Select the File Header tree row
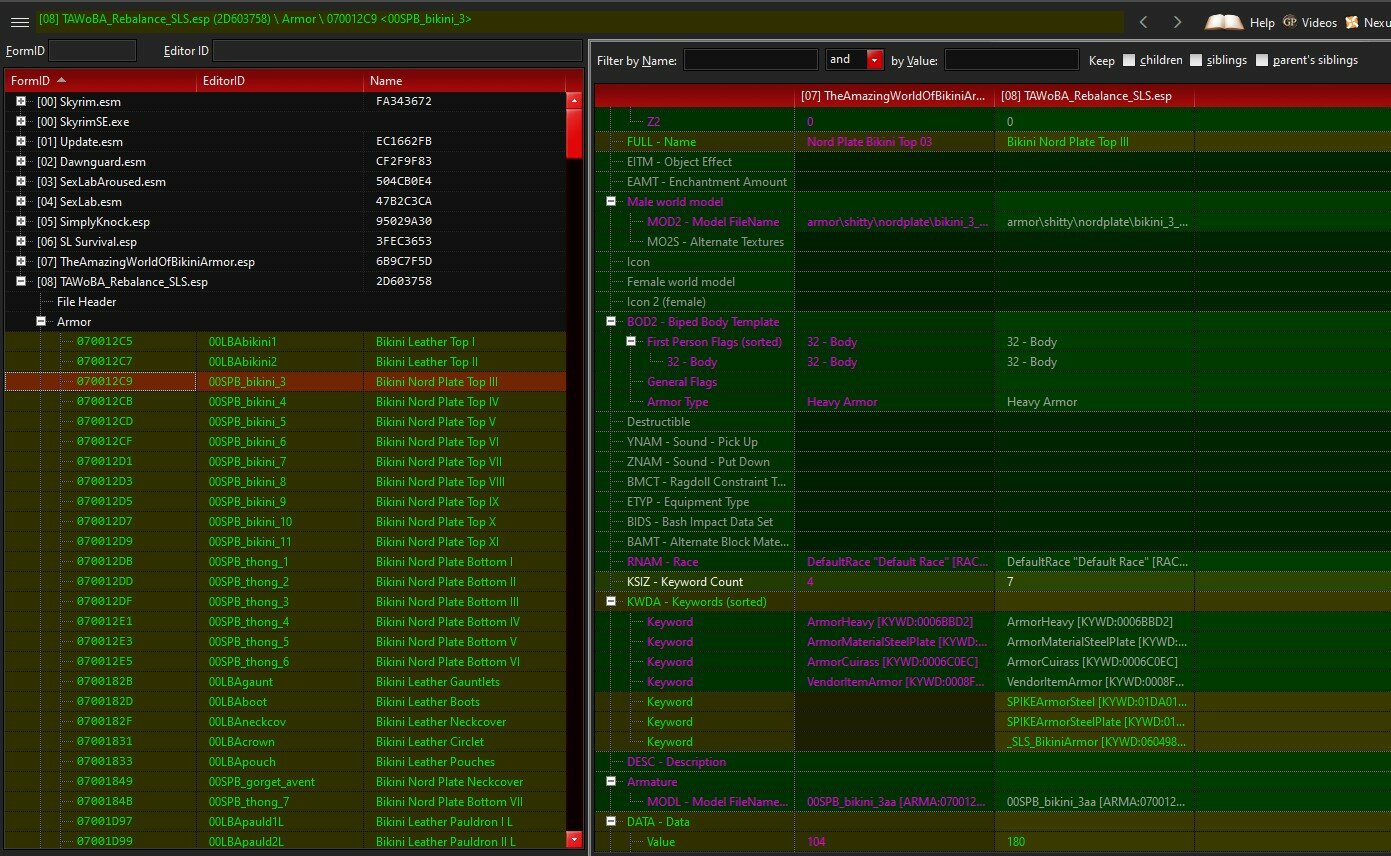 (x=285, y=301)
